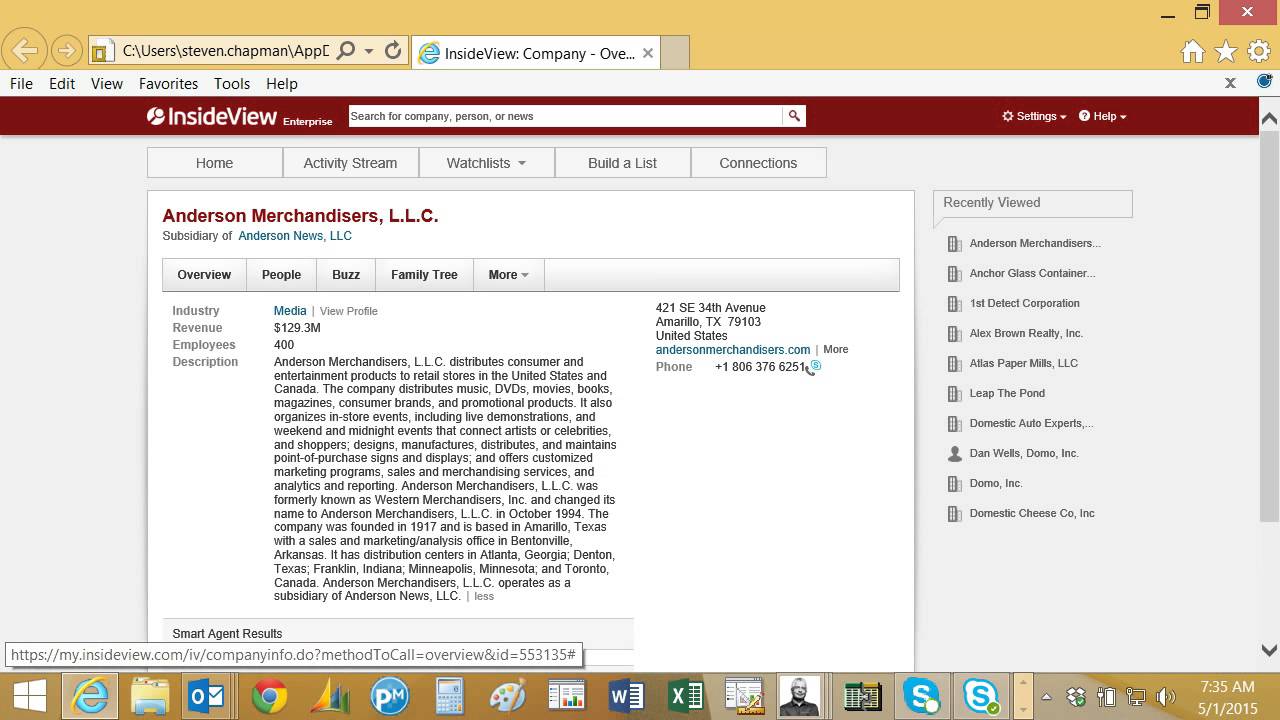Screen dimensions: 1280x720
Task: Open the Anderson News, LLC parent link
Action: [x=295, y=236]
